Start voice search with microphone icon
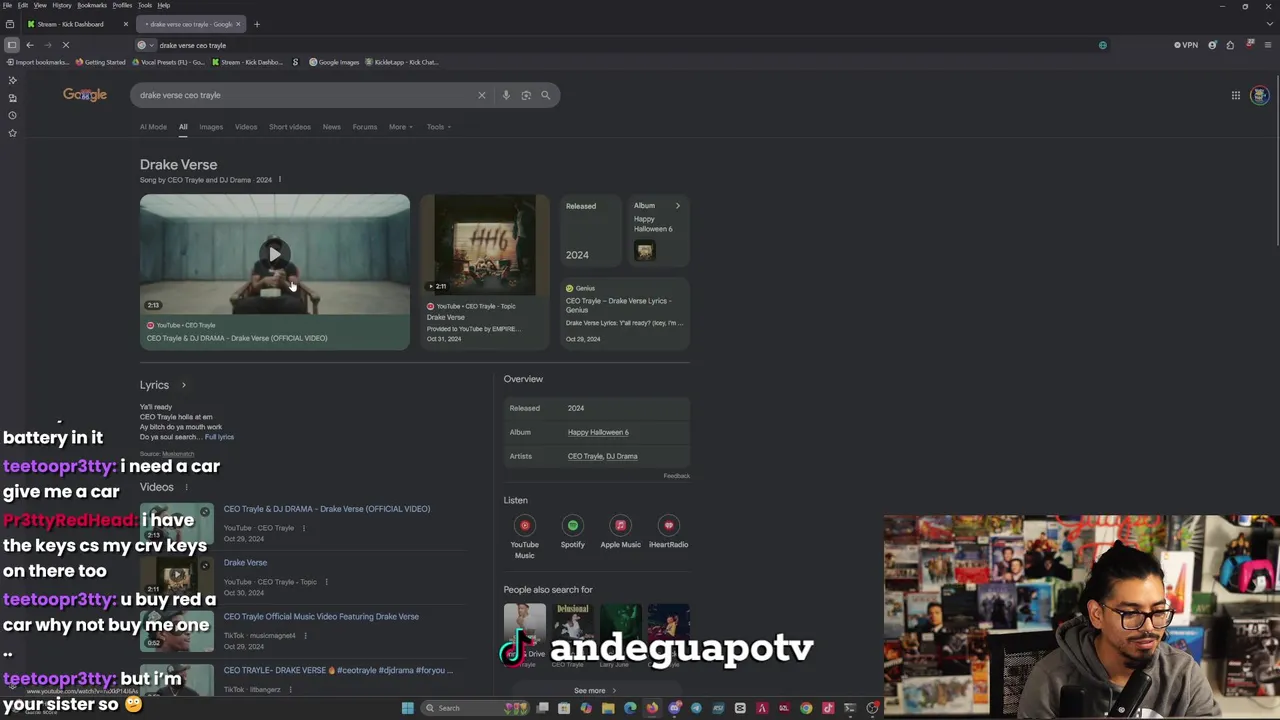The height and width of the screenshot is (720, 1280). point(506,95)
